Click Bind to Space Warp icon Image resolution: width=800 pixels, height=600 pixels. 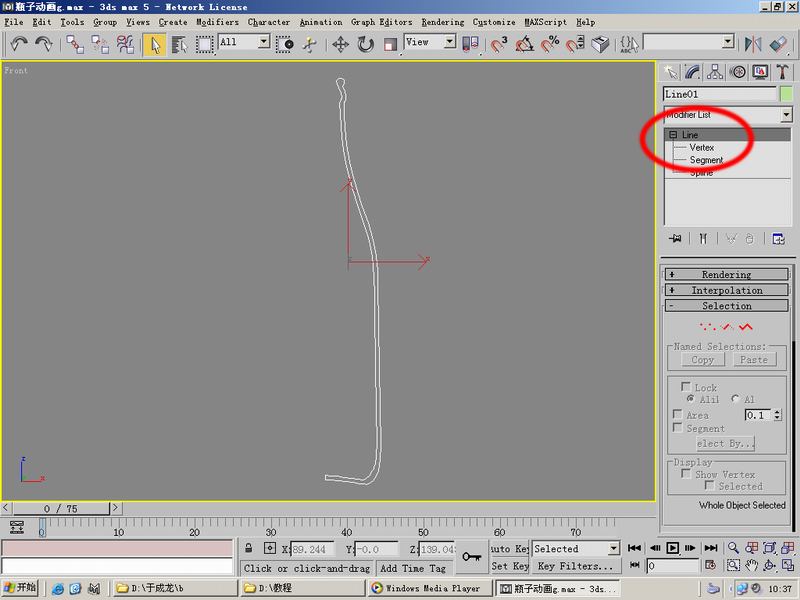click(x=125, y=44)
